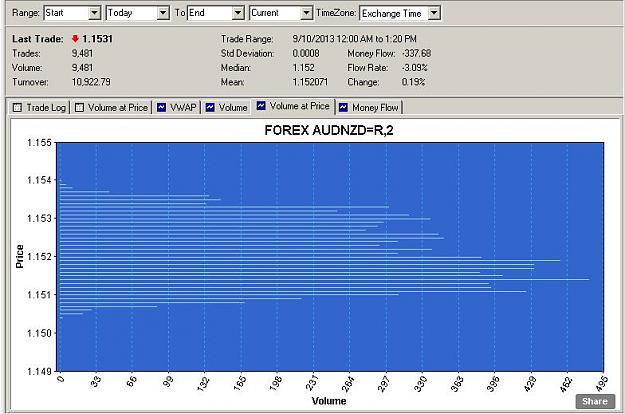625x414 pixels.
Task: Open the VWAP chart tab
Action: coord(177,108)
